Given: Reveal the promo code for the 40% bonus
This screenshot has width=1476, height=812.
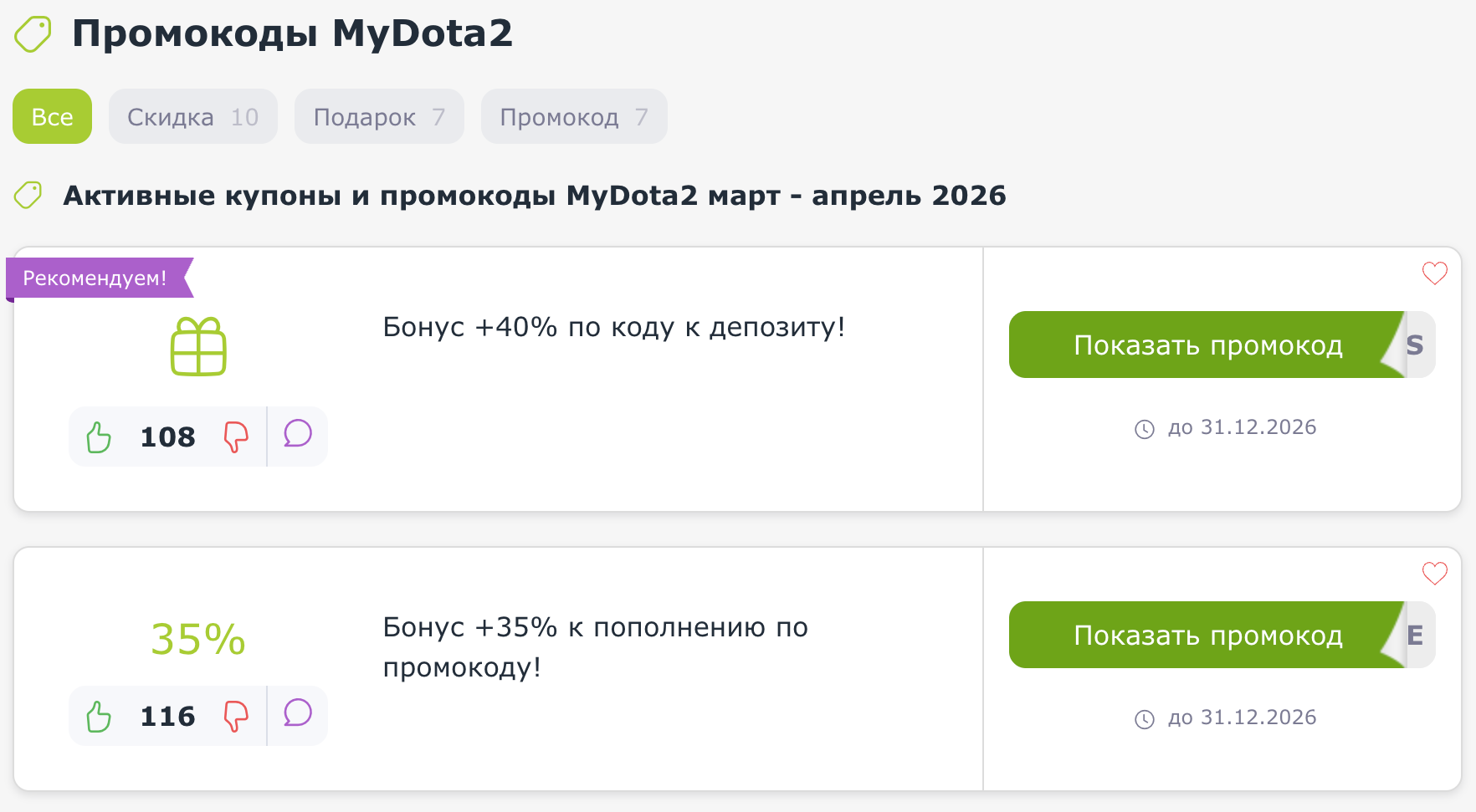Looking at the screenshot, I should coord(1208,345).
